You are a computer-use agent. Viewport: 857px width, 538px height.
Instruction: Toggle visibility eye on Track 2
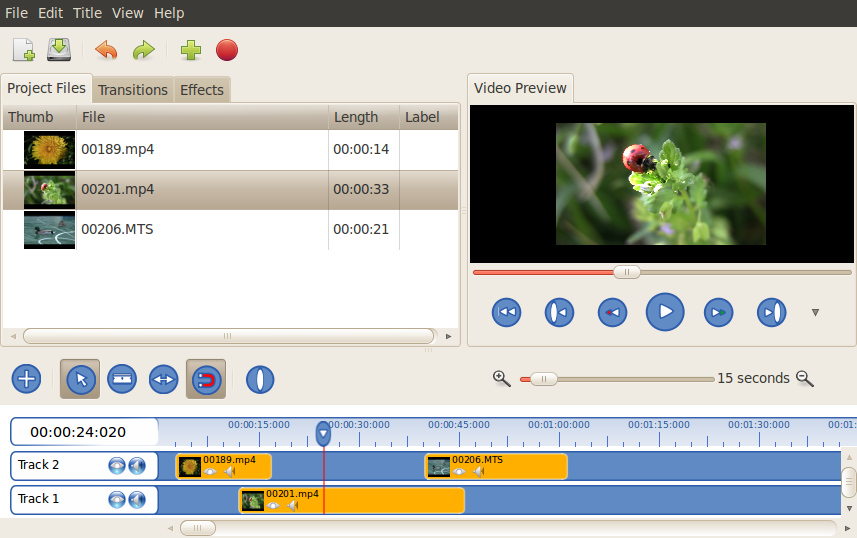point(117,465)
